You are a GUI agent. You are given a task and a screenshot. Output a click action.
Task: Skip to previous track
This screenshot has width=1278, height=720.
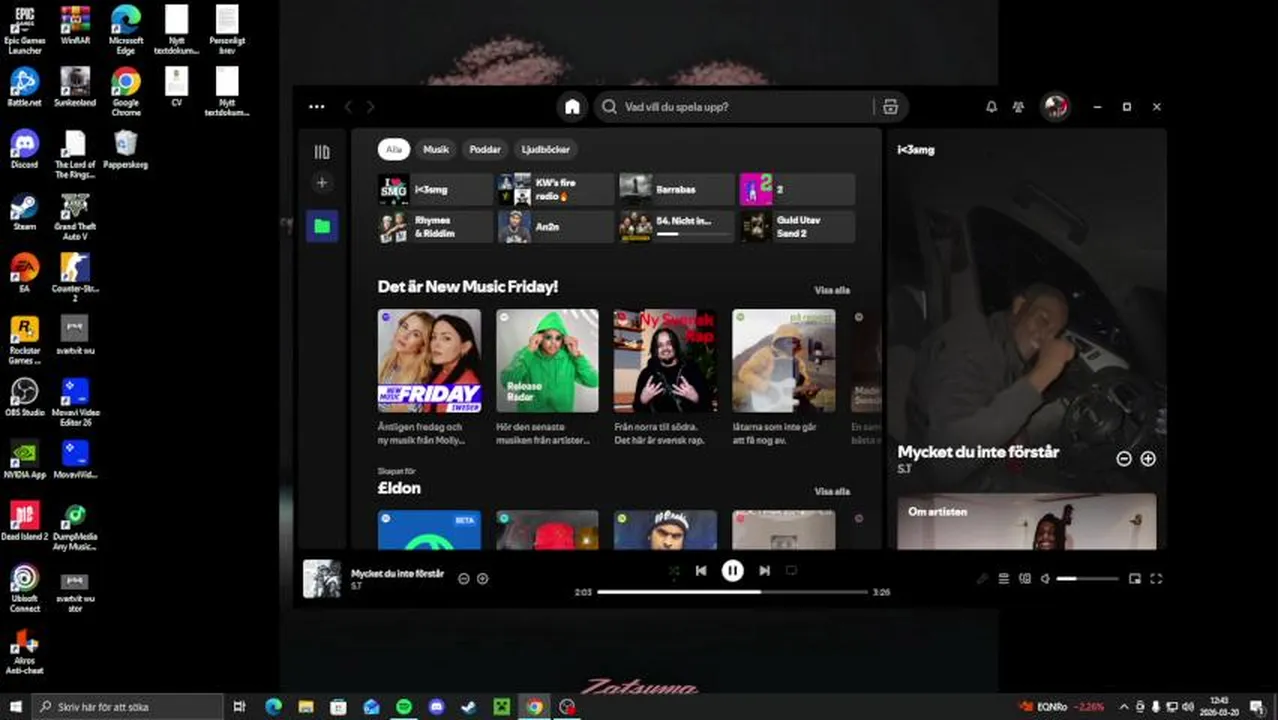coord(701,570)
